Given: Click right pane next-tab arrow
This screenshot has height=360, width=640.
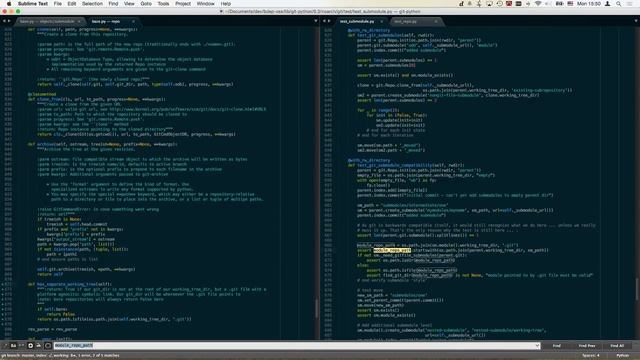Looking at the screenshot, I should [x=329, y=21].
